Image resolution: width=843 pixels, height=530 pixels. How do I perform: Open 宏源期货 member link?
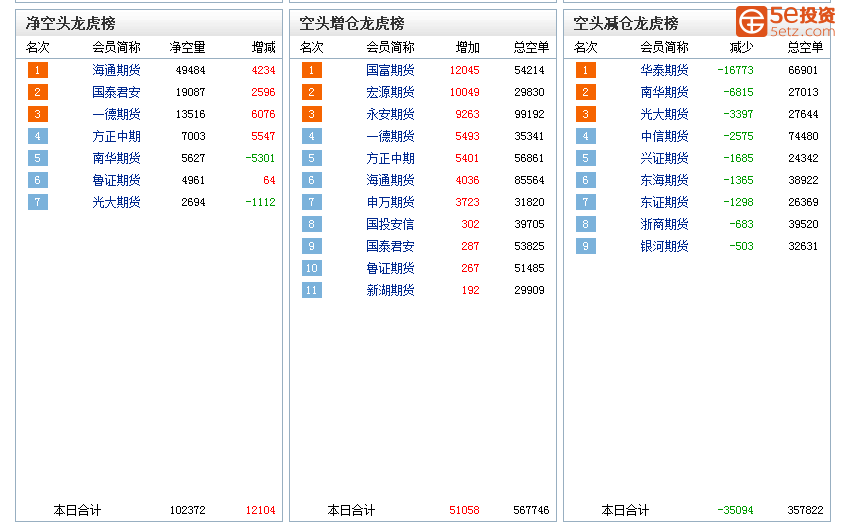[x=390, y=92]
